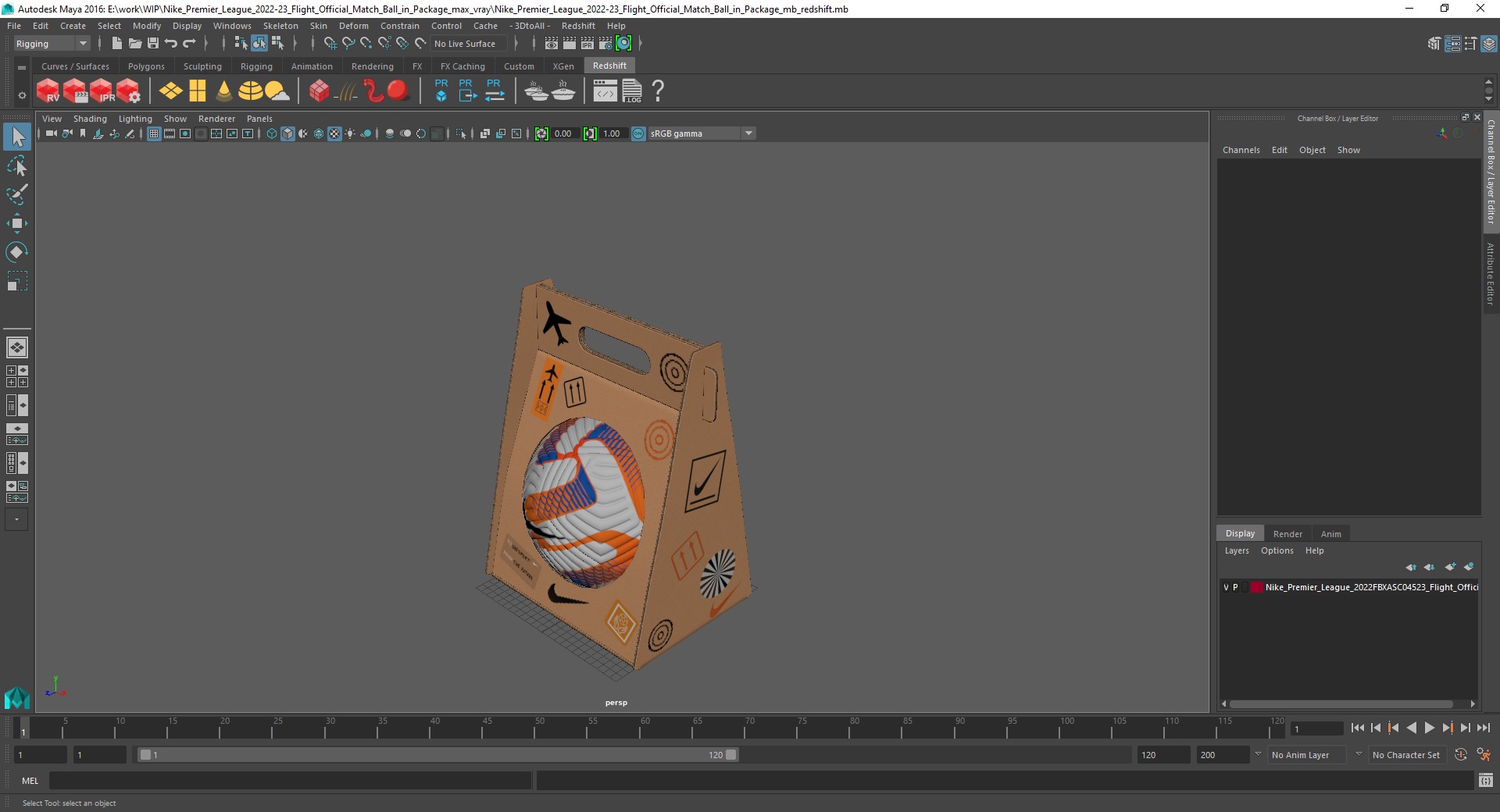
Task: Open the Redshift log file icon
Action: click(632, 91)
